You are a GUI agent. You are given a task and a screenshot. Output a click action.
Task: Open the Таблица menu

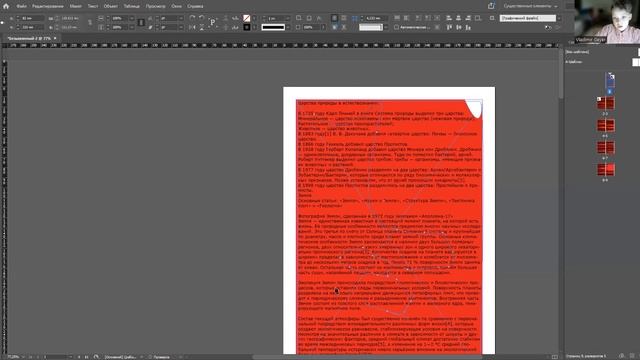[x=131, y=7]
